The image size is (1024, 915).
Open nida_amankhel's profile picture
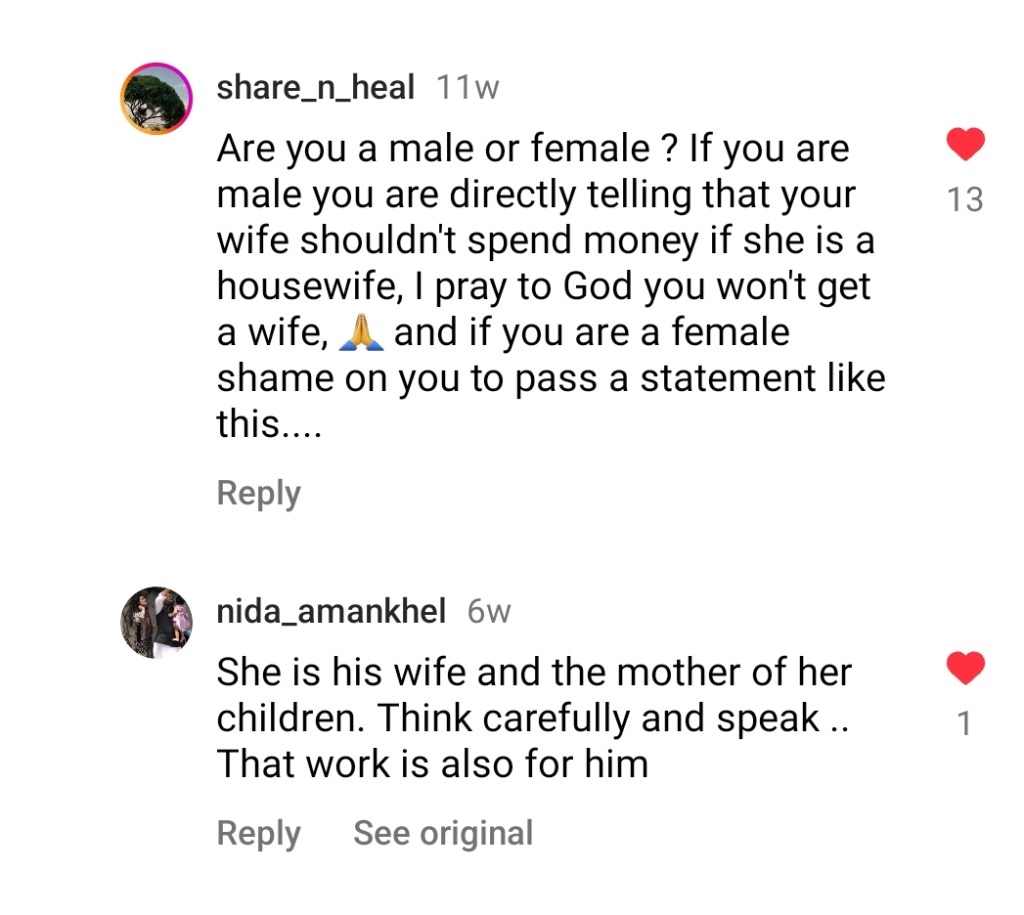click(x=156, y=622)
